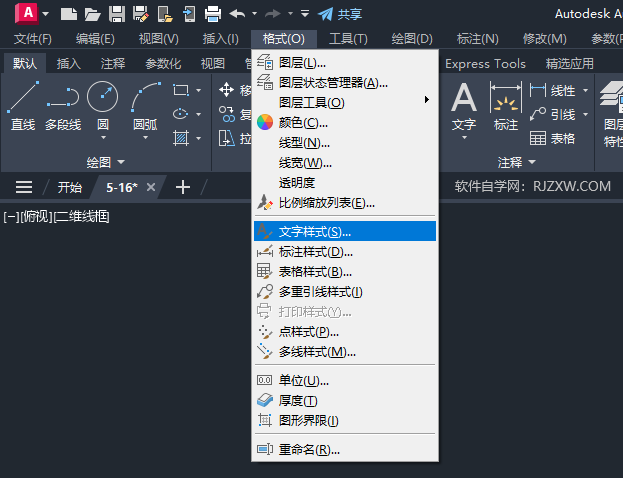Image resolution: width=623 pixels, height=478 pixels.
Task: Choose 重命名(R) menu entry
Action: pyautogui.click(x=345, y=449)
